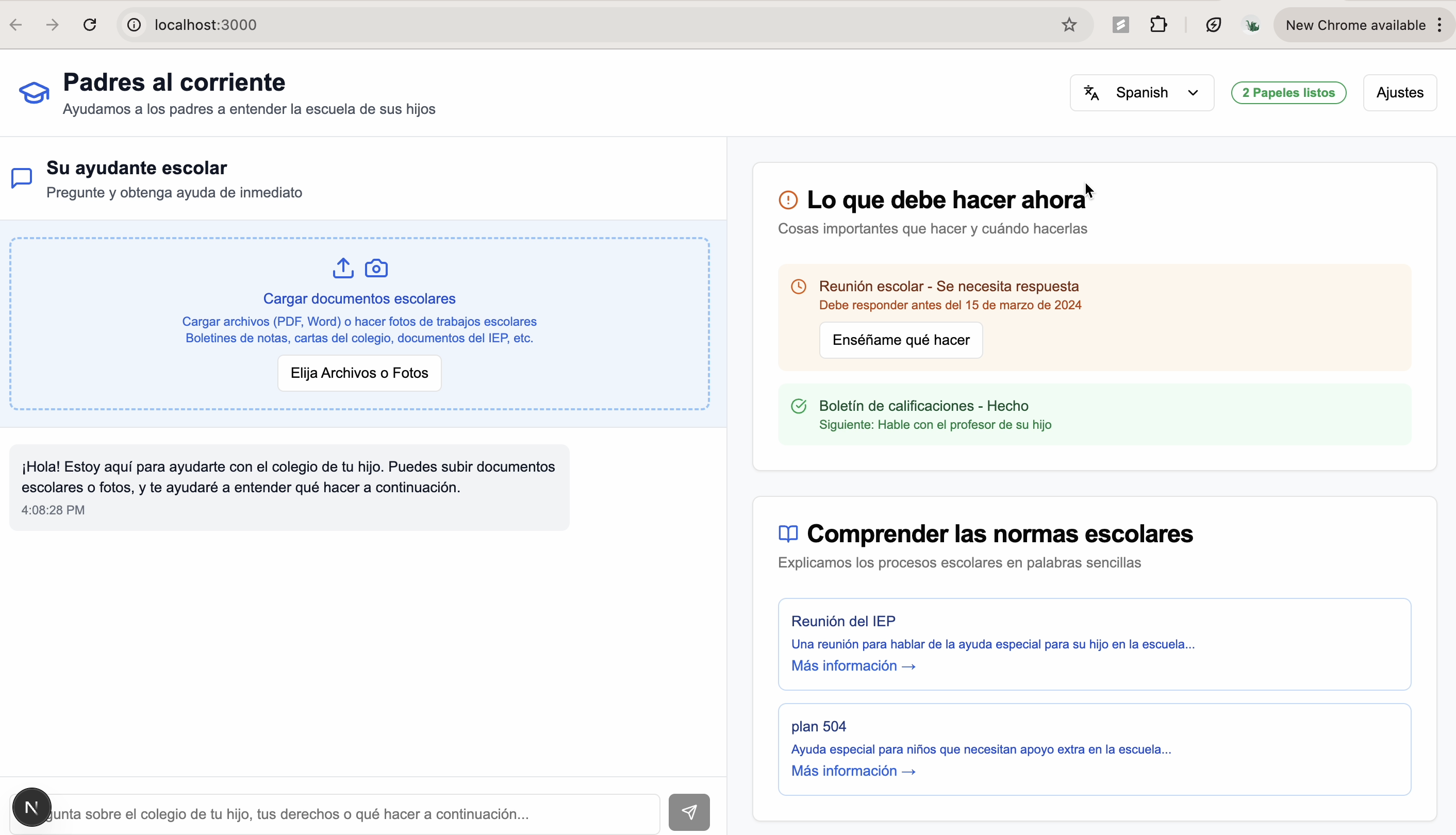This screenshot has width=1456, height=835.
Task: Bookmark page with star icon
Action: (1069, 25)
